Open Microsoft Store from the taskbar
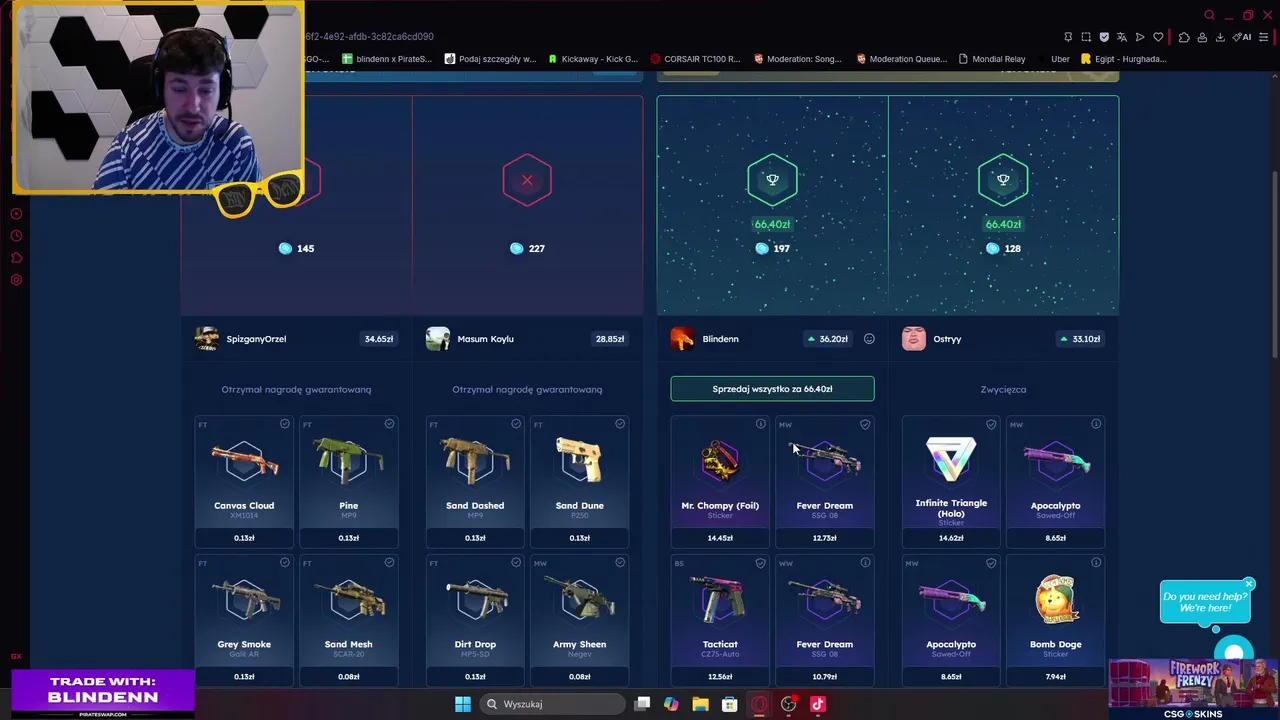1280x720 pixels. [x=730, y=704]
